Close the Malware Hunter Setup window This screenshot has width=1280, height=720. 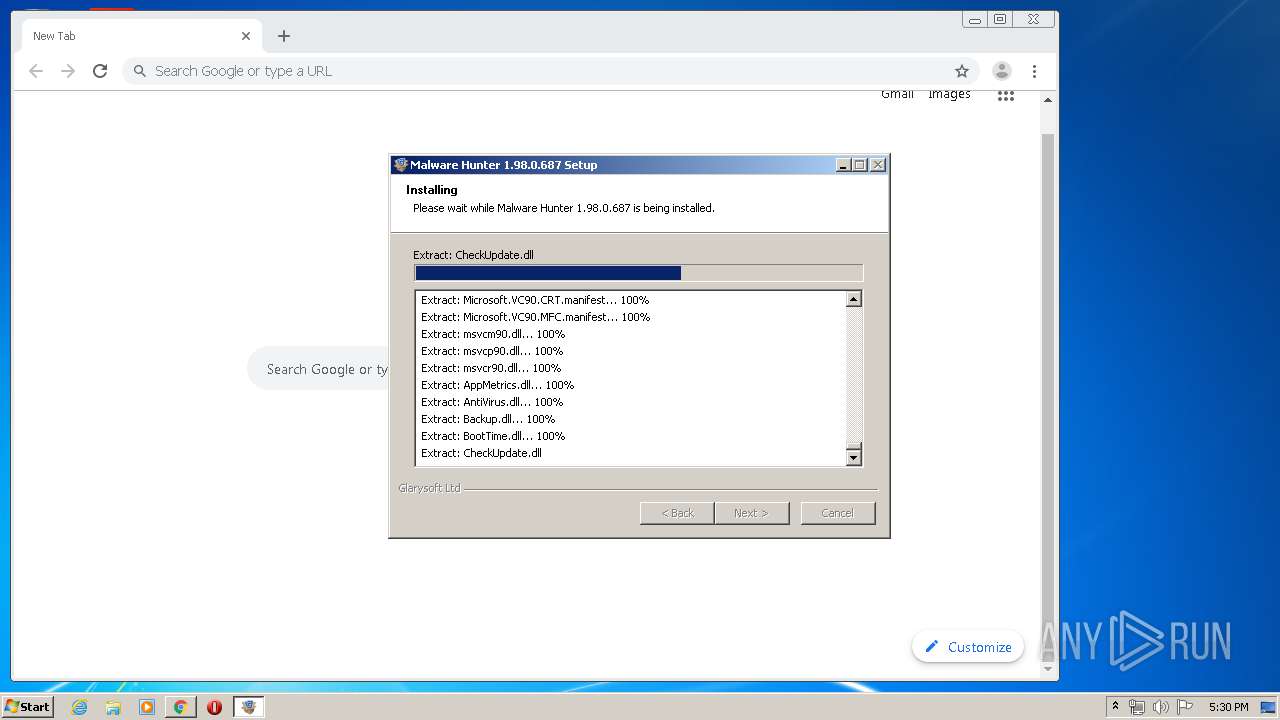(x=878, y=165)
